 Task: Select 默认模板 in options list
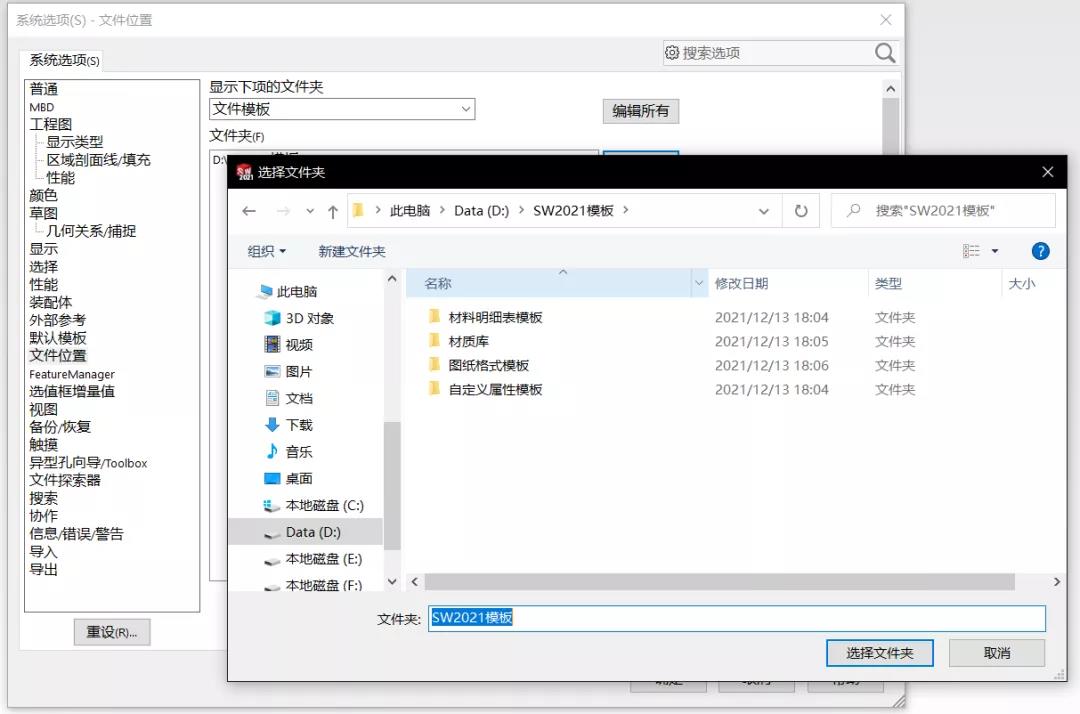click(x=57, y=338)
